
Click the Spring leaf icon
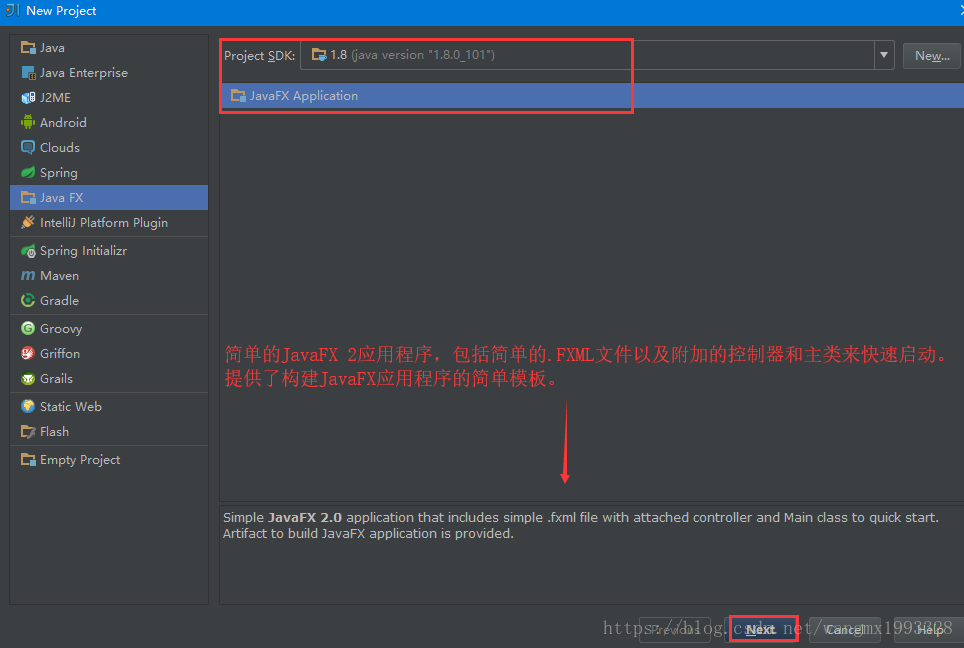pos(28,173)
